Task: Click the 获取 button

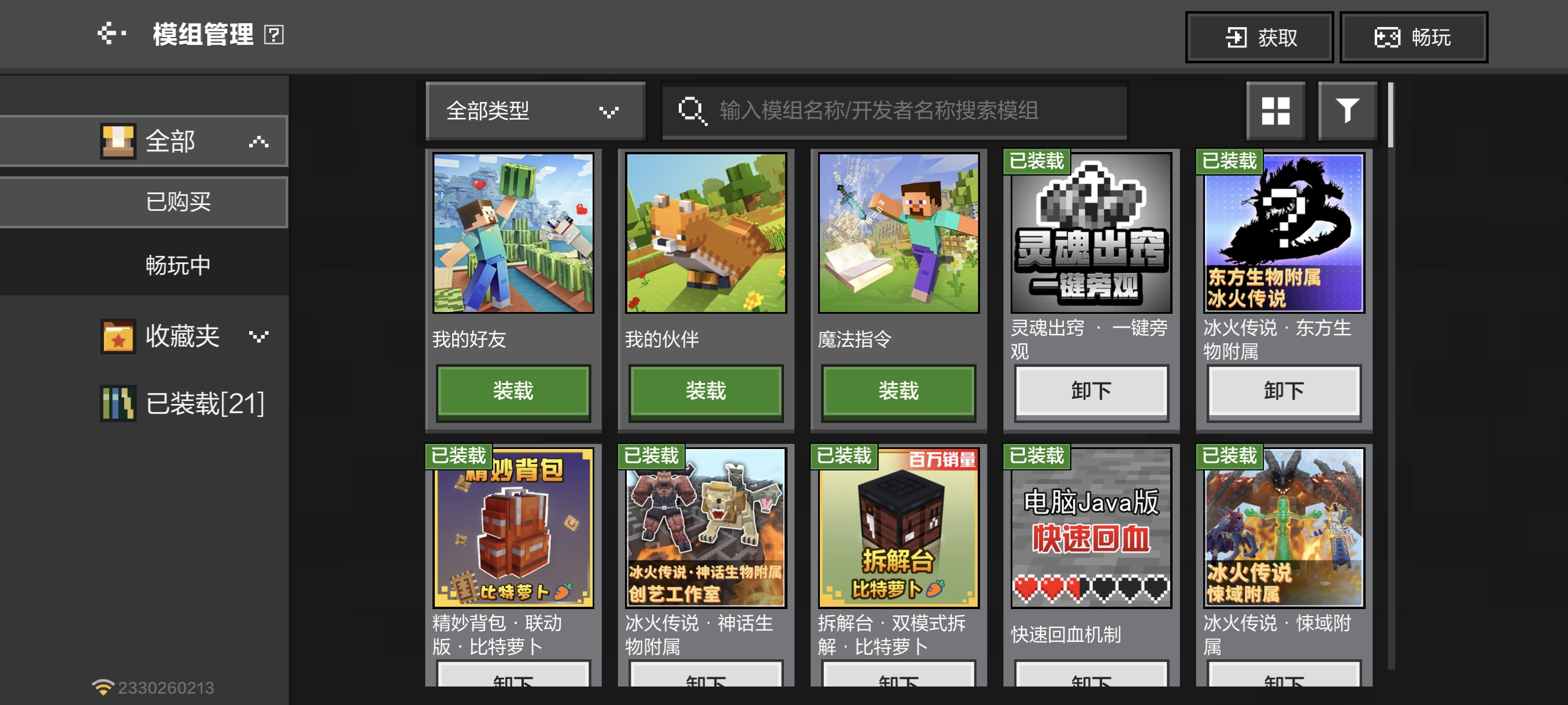Action: point(1259,37)
